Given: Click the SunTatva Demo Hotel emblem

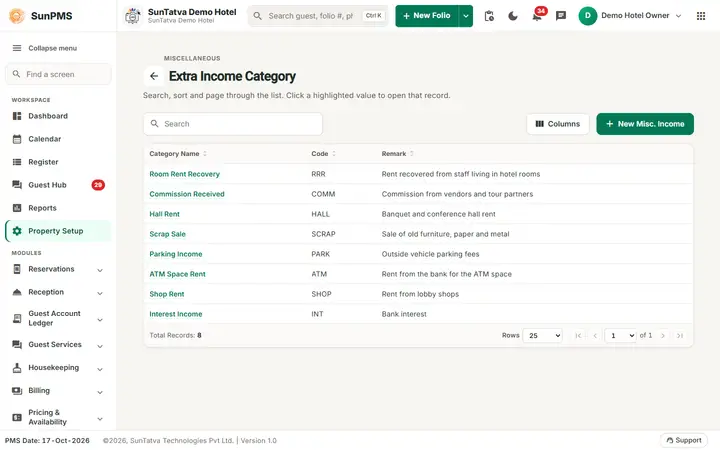Looking at the screenshot, I should [133, 16].
